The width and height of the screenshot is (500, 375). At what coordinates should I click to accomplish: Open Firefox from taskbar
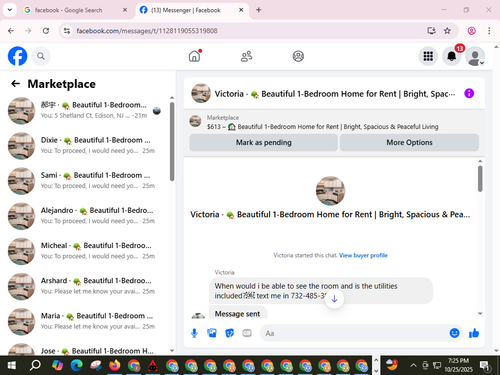(114, 366)
